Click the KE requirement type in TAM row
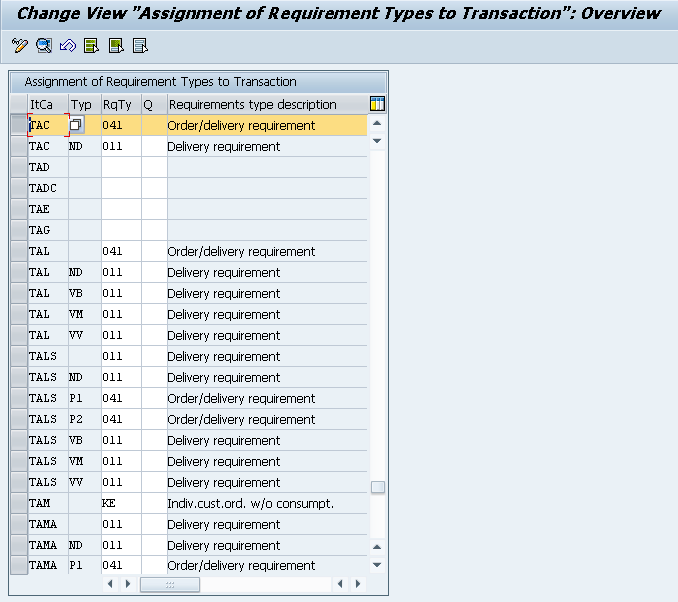 tap(122, 503)
